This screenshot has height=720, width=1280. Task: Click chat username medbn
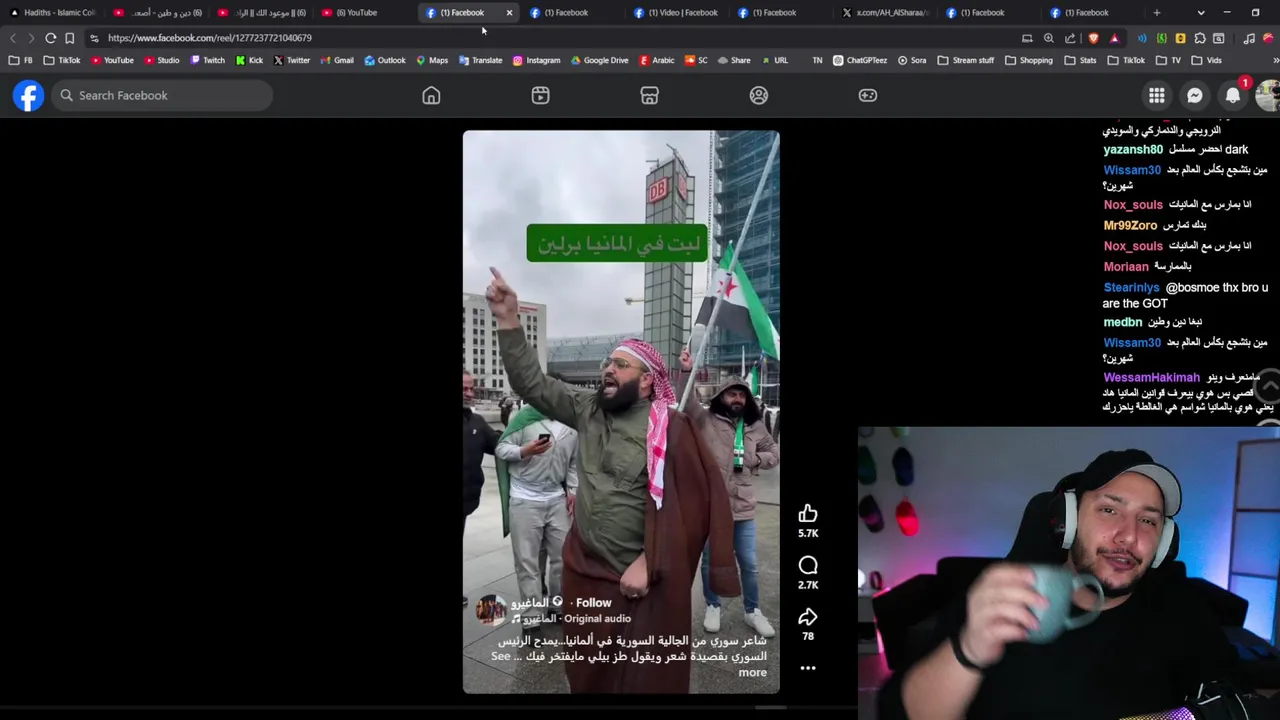pos(1122,323)
